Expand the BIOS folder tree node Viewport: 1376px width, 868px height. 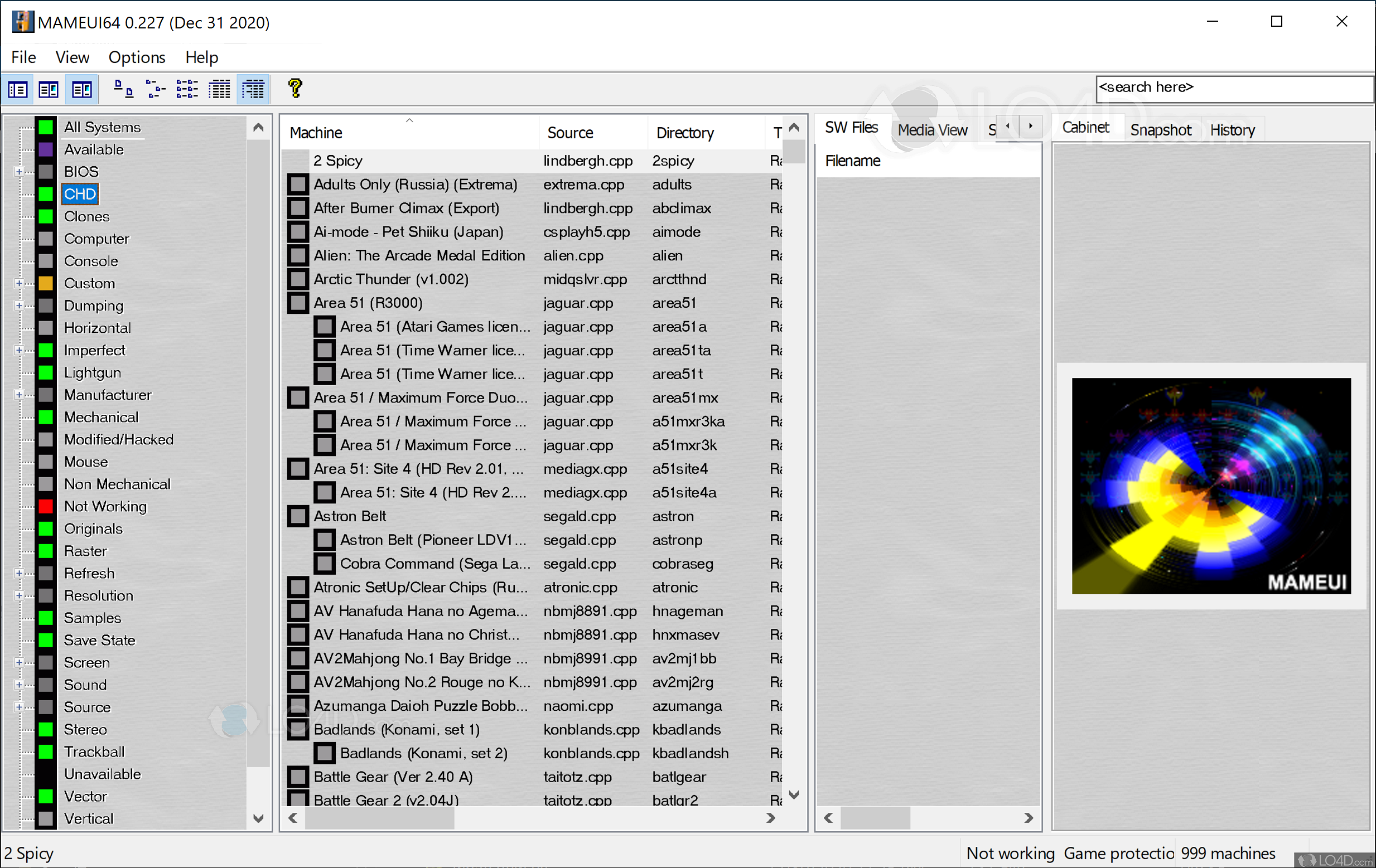point(19,172)
